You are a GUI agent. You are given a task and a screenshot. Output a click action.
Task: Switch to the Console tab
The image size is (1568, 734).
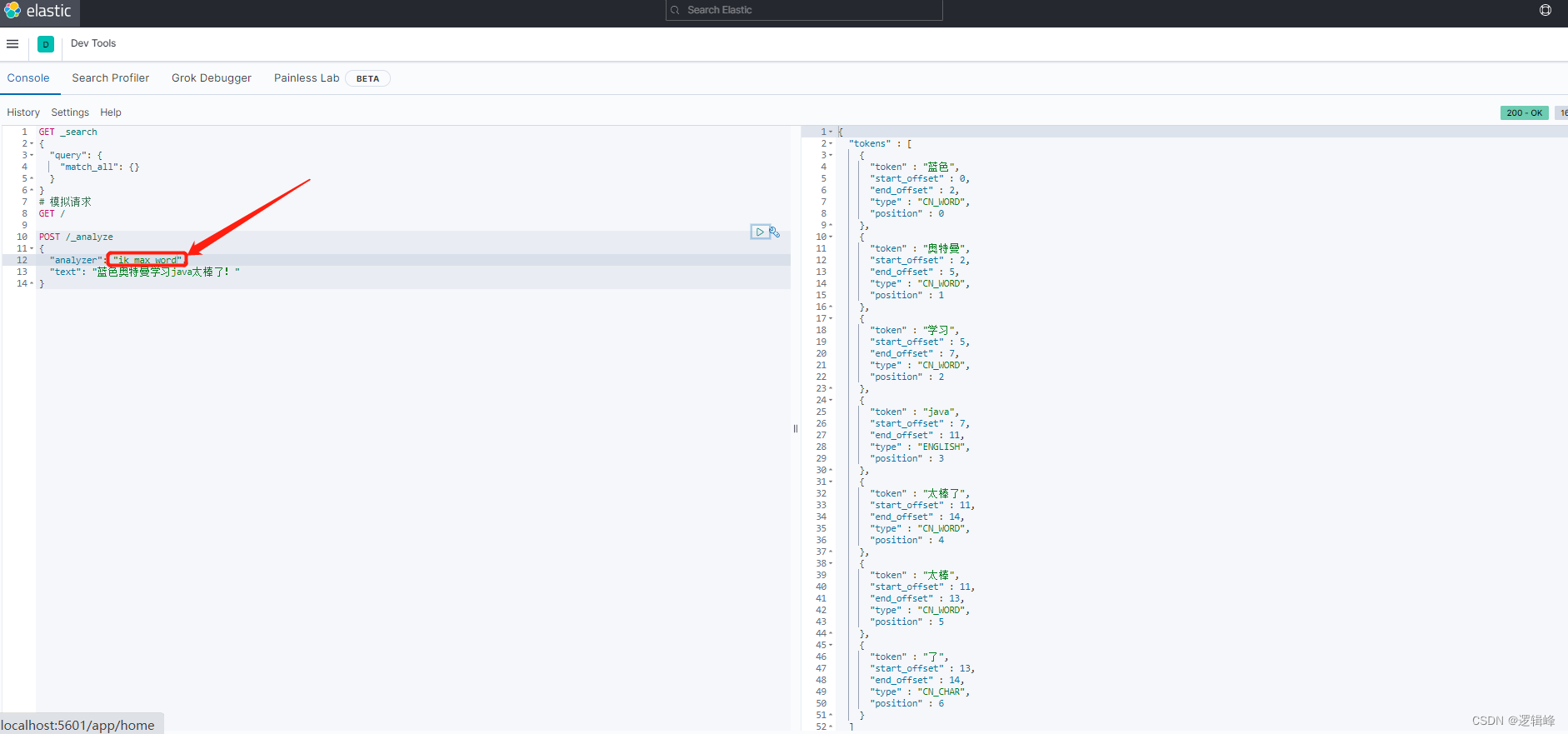(x=28, y=78)
